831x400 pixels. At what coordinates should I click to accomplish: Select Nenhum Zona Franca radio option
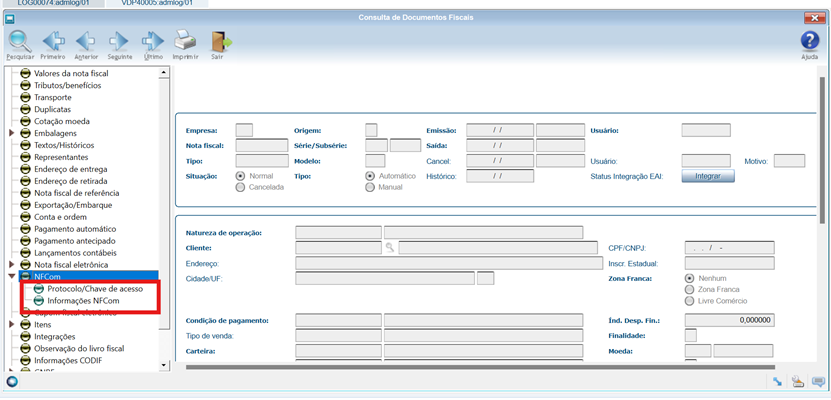[689, 278]
